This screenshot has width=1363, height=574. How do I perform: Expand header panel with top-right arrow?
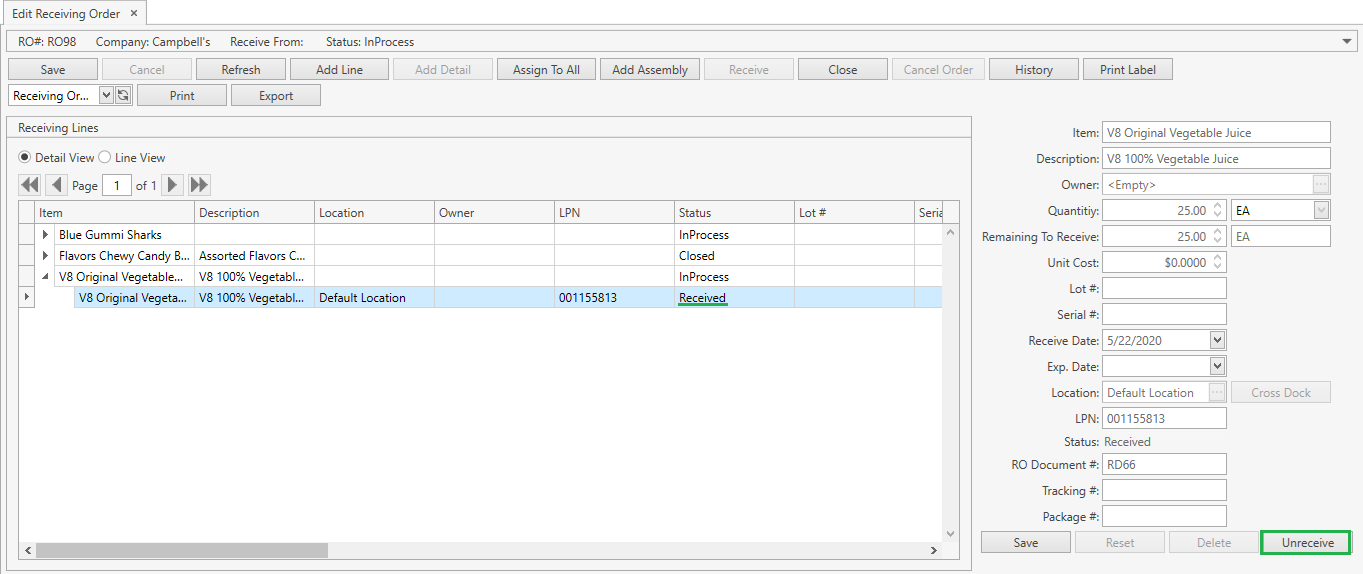pos(1349,42)
